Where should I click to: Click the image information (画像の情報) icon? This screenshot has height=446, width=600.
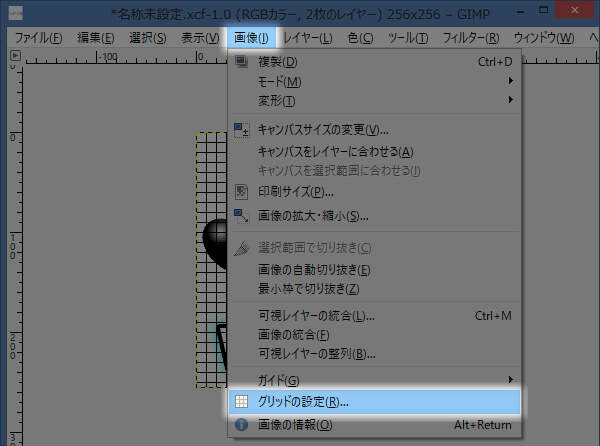point(241,425)
